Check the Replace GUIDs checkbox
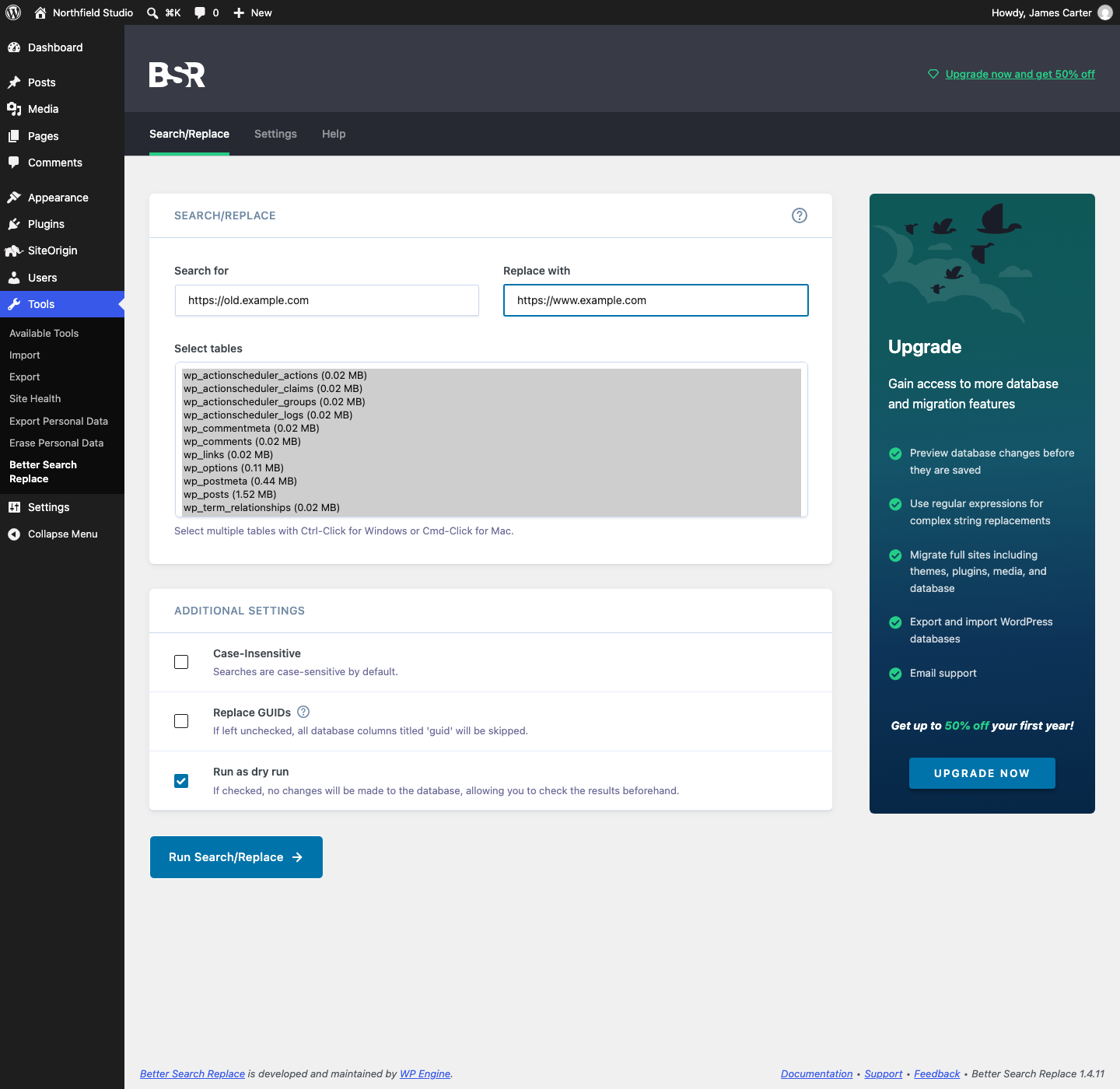 coord(181,721)
